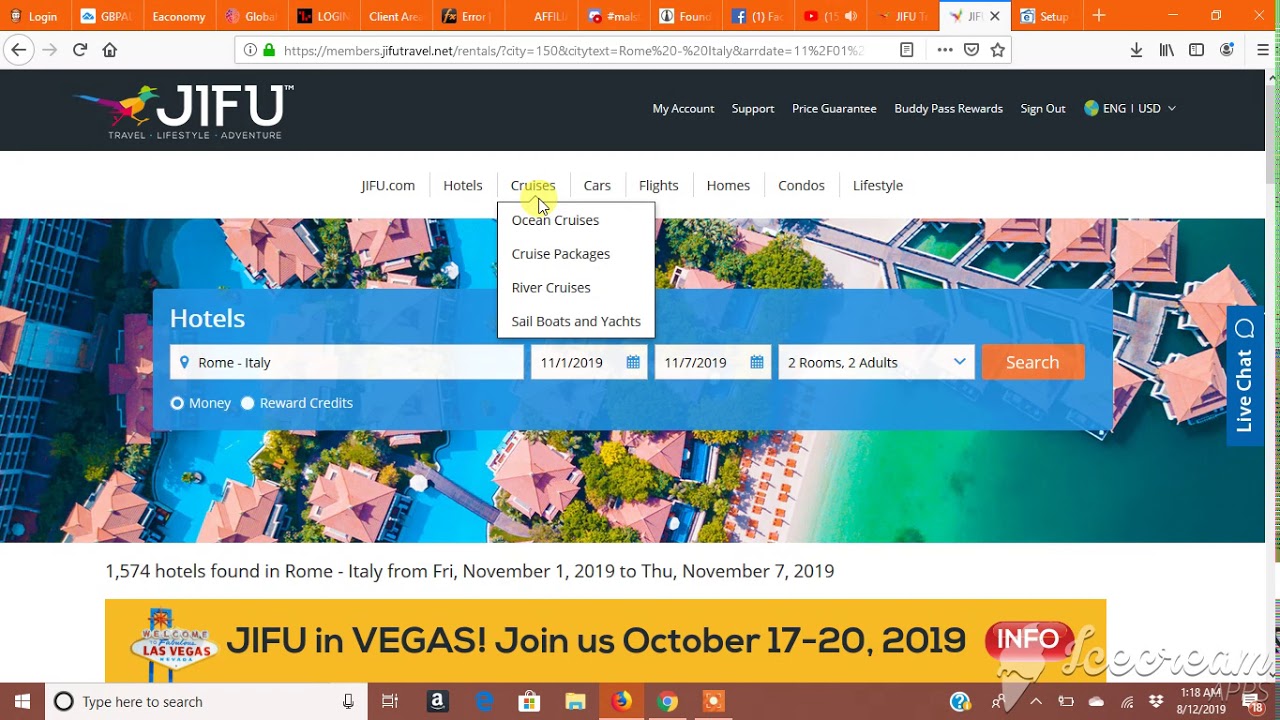Choose Sail Boats and Yachts entry
The image size is (1280, 720).
[x=576, y=321]
